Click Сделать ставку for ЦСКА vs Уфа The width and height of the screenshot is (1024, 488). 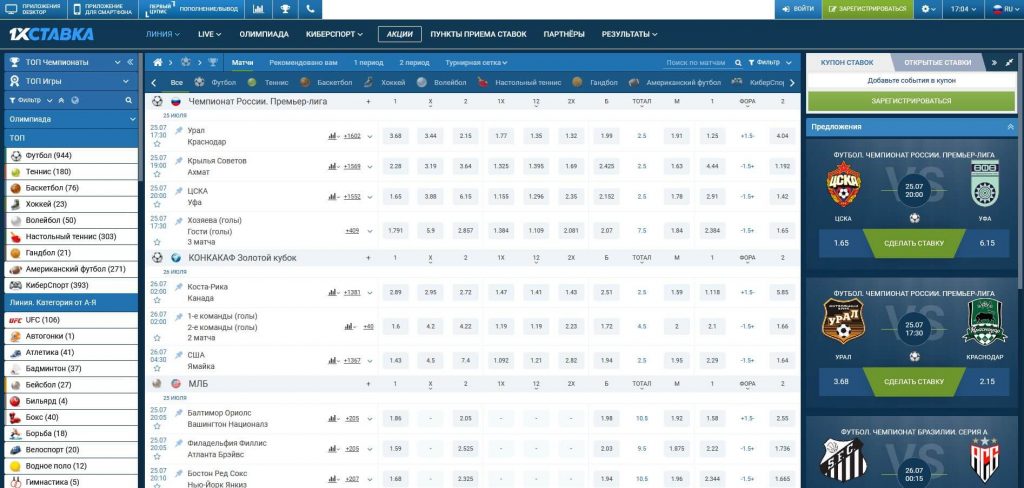(914, 242)
